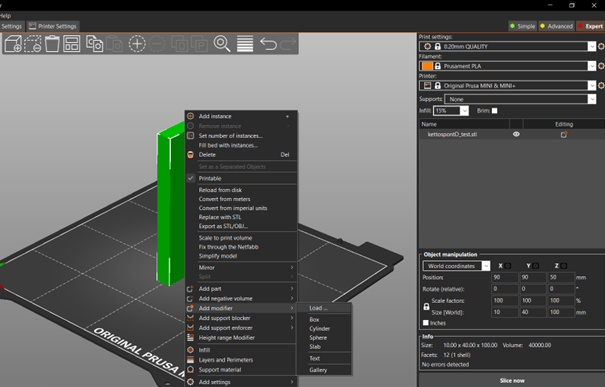
Task: Click the Copy toolbar icon
Action: click(x=95, y=44)
